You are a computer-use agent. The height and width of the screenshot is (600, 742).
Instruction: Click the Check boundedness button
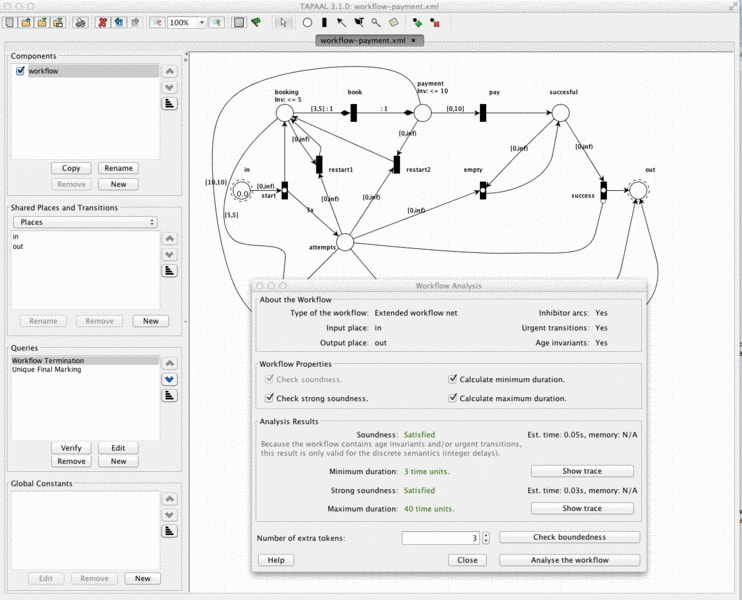click(569, 537)
